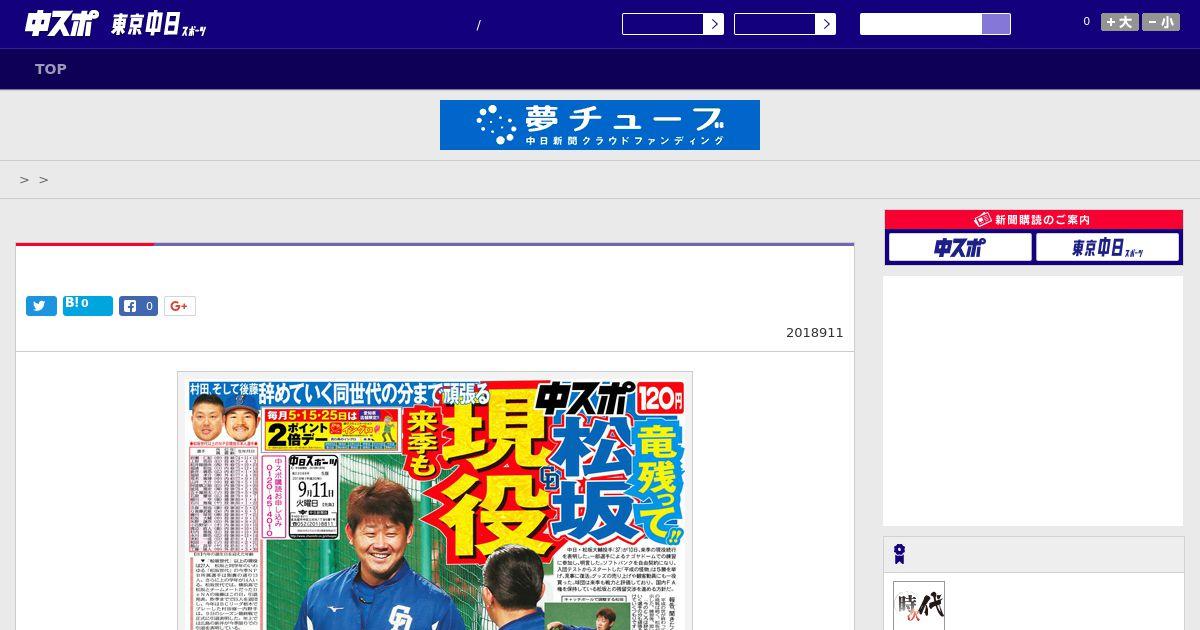1200x630 pixels.
Task: Focus the header search input field
Action: tap(921, 24)
